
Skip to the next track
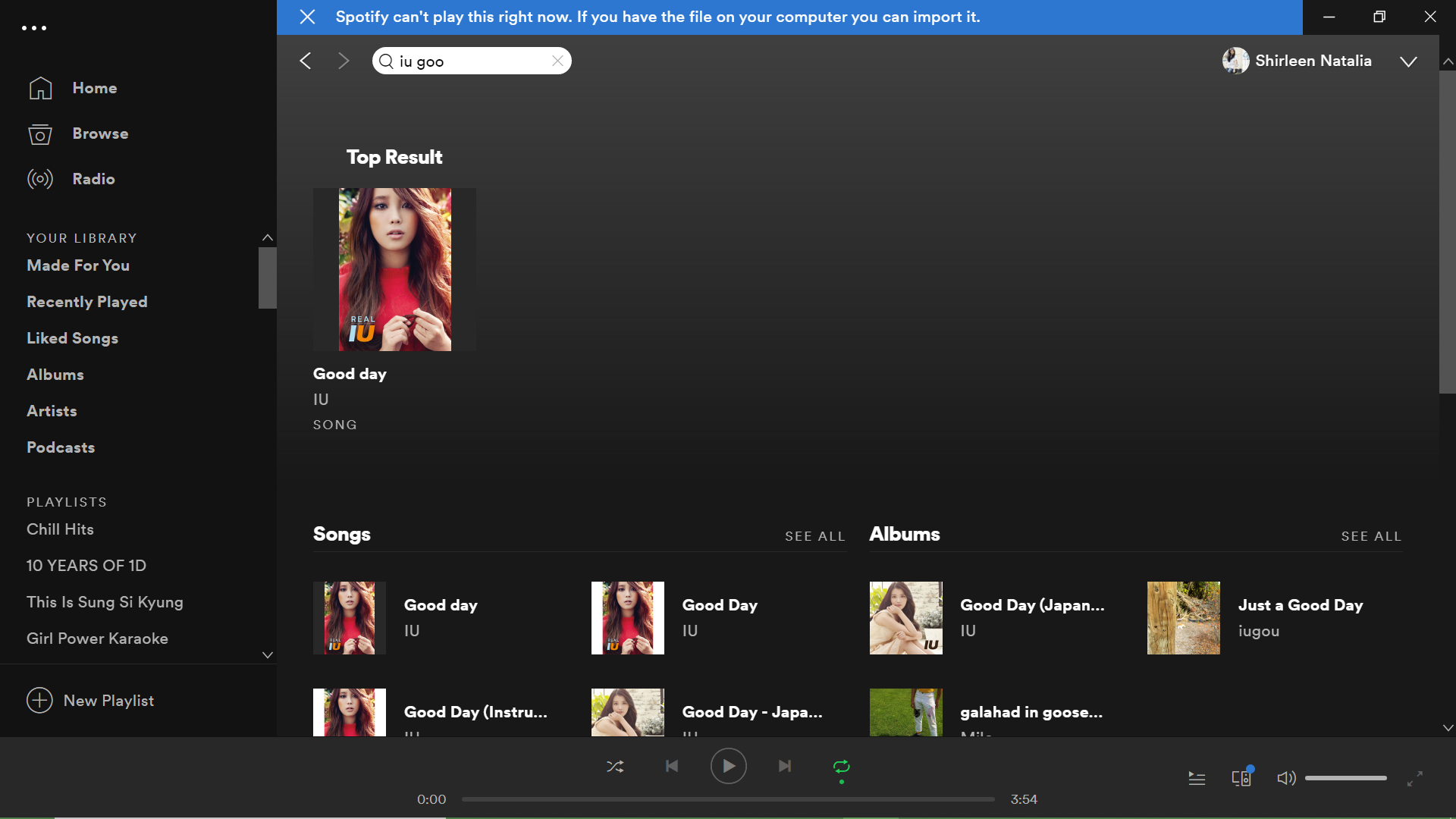tap(785, 767)
